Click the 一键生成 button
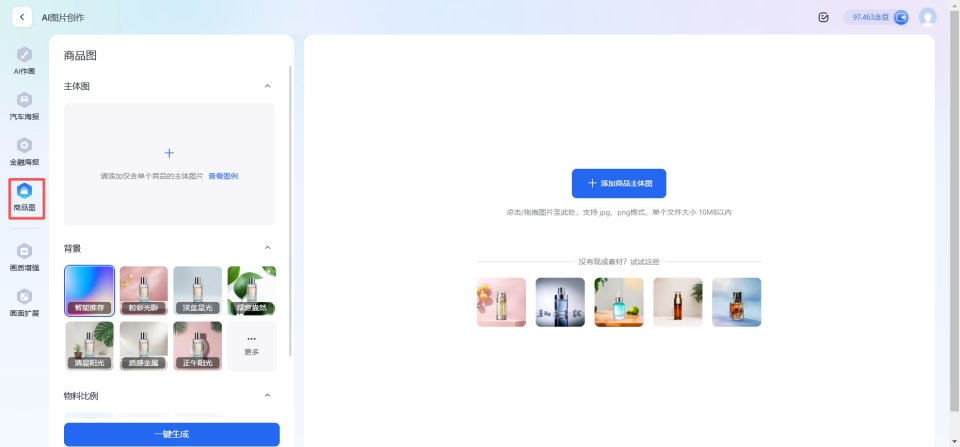 (172, 434)
